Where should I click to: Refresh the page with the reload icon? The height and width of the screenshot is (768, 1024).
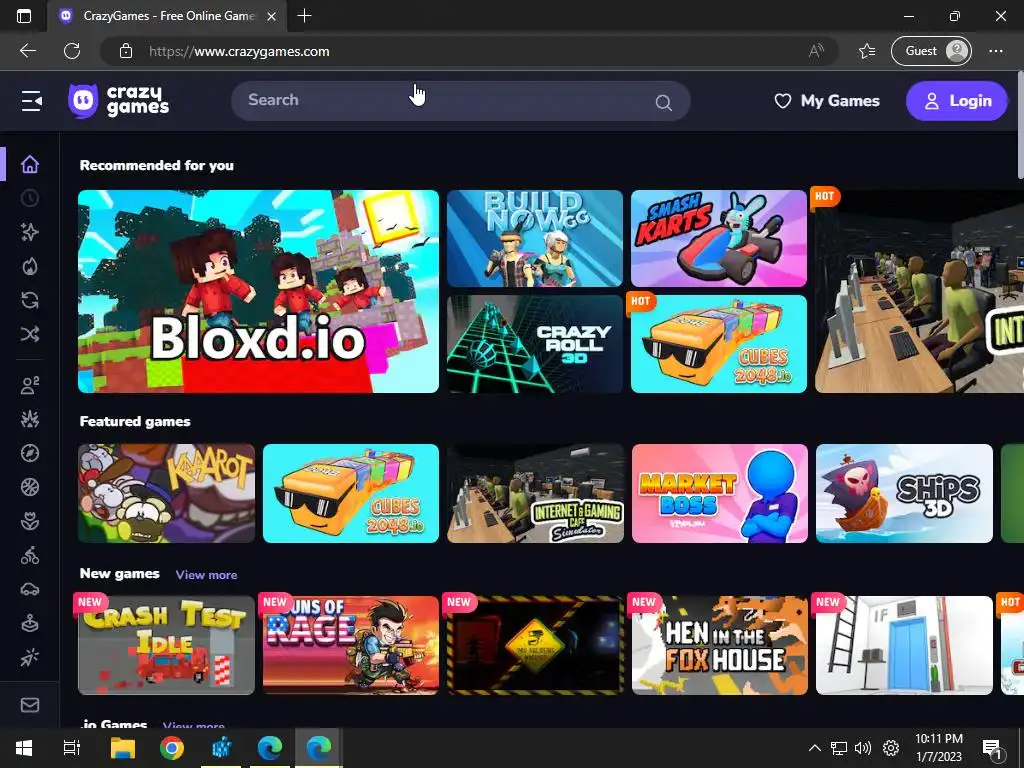pyautogui.click(x=72, y=51)
